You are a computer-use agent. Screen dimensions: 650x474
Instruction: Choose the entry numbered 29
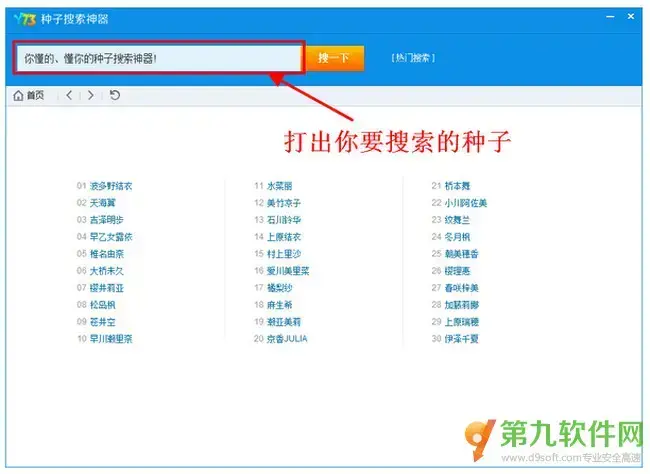(x=461, y=322)
